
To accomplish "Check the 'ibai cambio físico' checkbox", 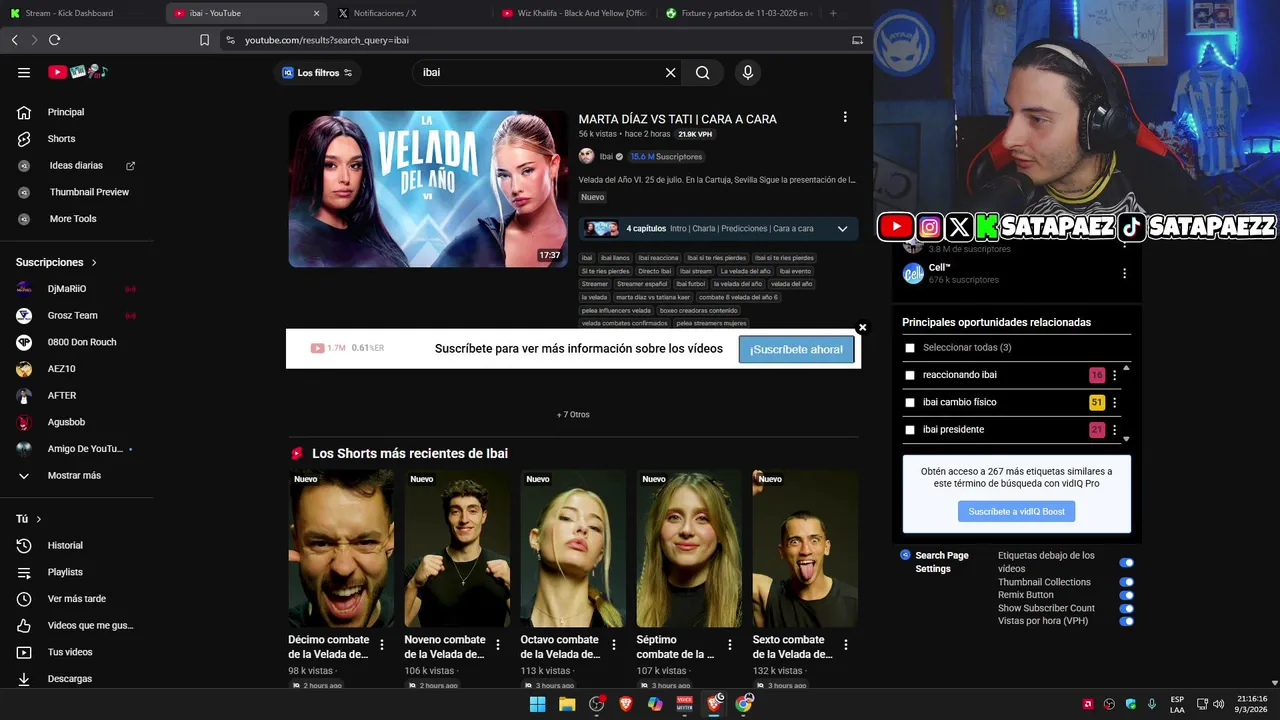I will tap(910, 402).
